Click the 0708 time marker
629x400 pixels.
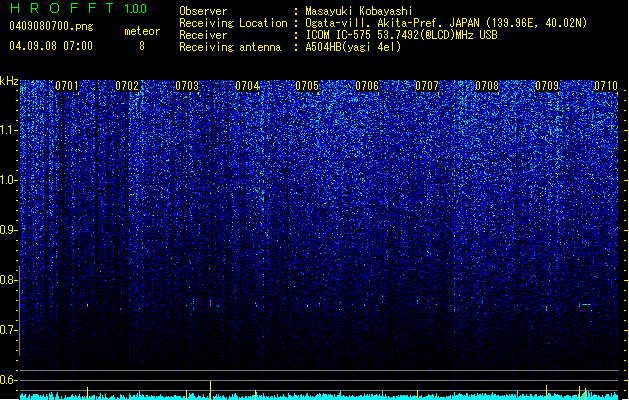click(487, 86)
